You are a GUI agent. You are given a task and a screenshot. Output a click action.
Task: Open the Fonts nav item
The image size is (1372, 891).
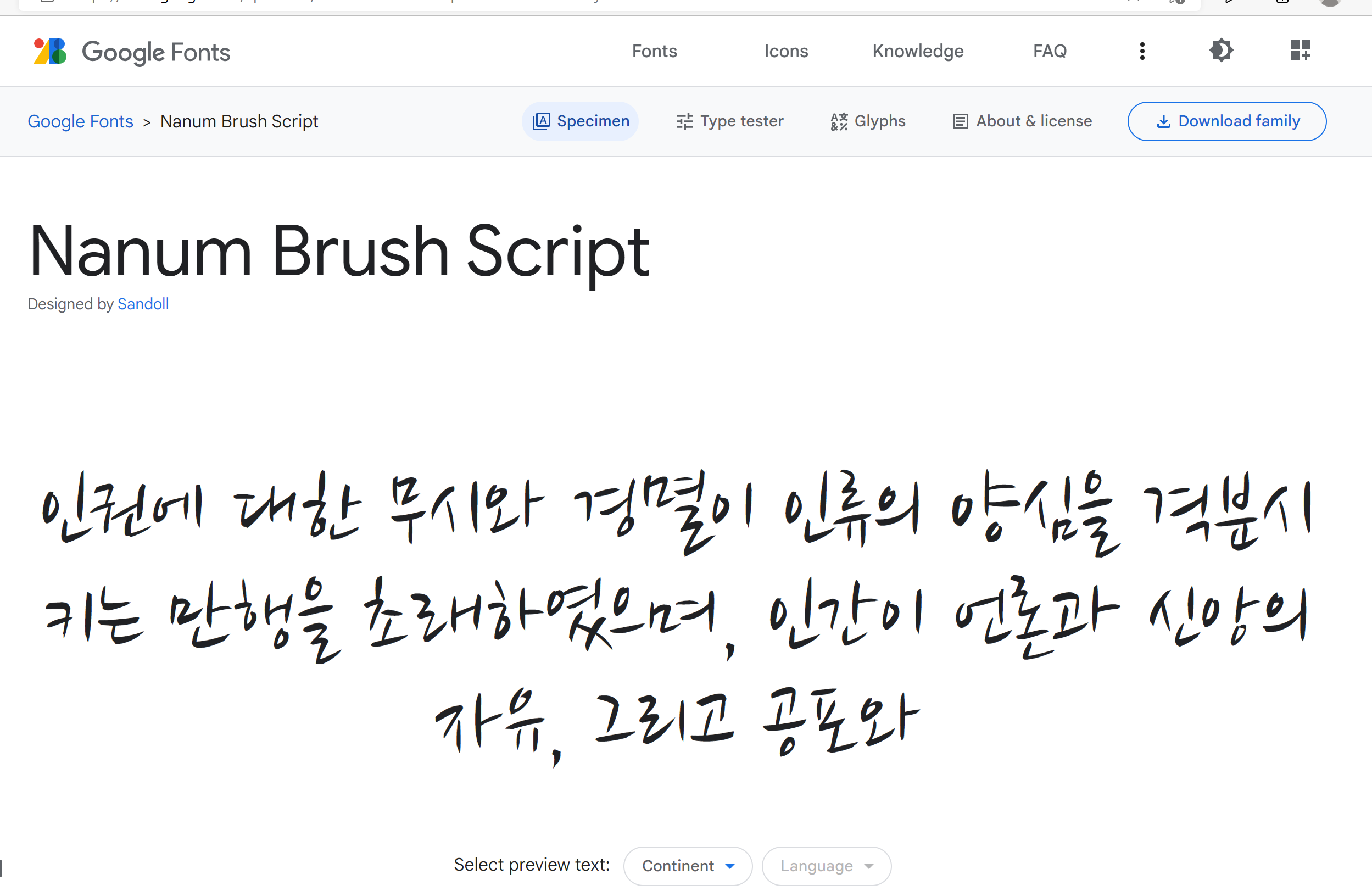654,51
